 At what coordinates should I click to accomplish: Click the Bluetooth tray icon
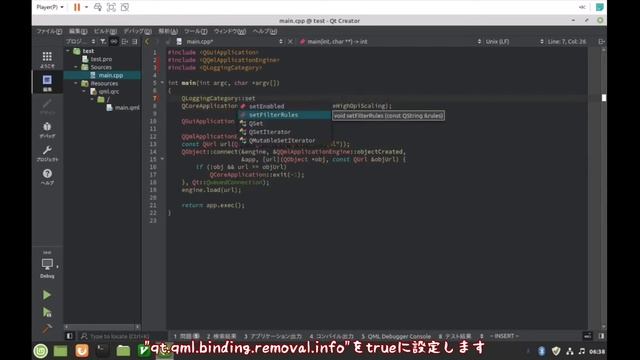(x=542, y=351)
